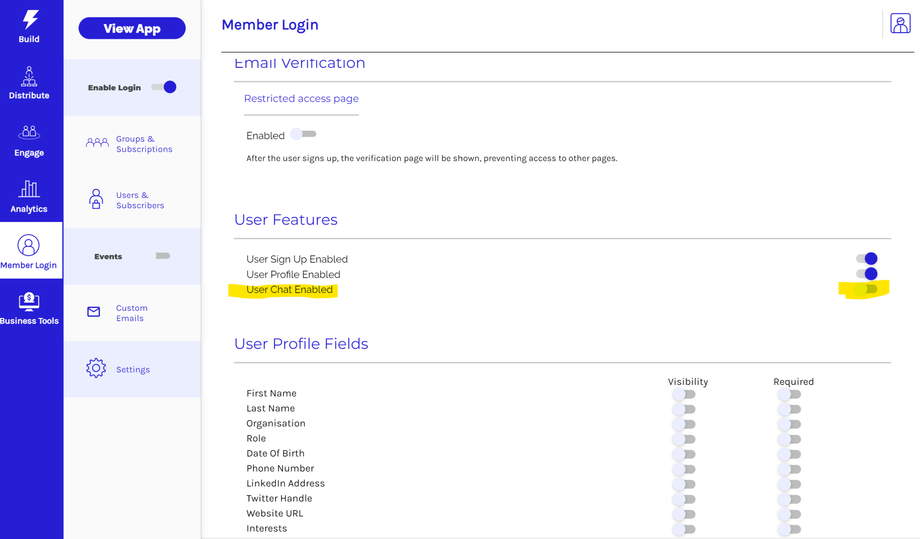Viewport: 920px width, 539px height.
Task: Disable the User Sign Up Enabled toggle
Action: tap(866, 258)
